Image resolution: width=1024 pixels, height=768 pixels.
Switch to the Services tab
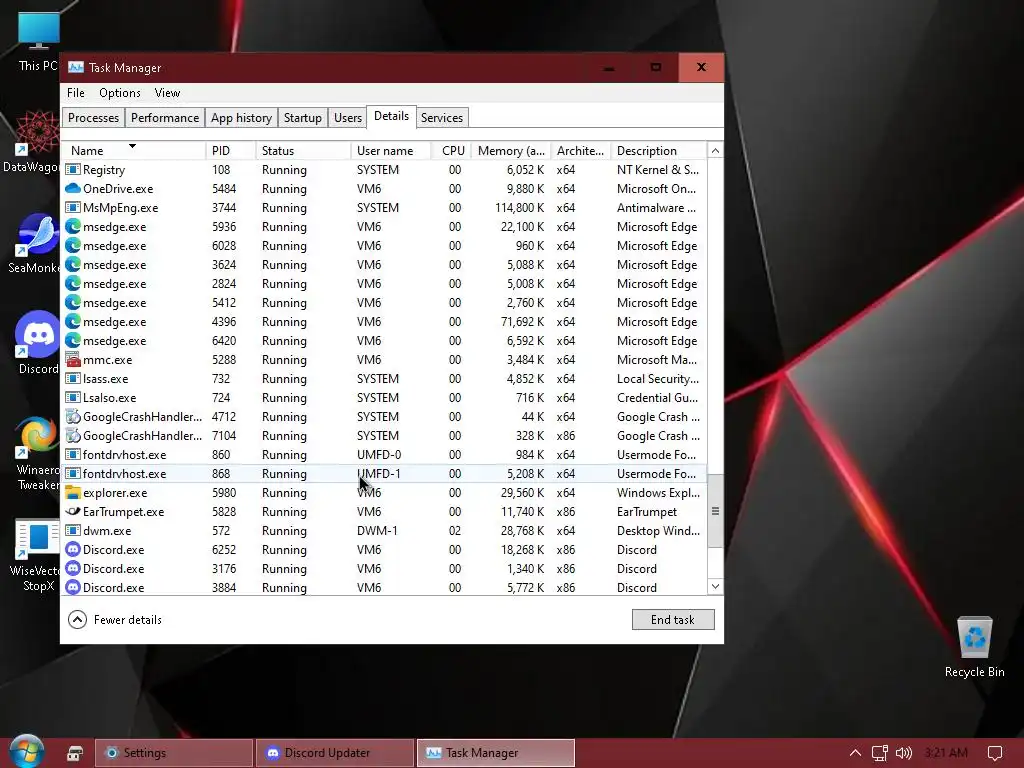tap(441, 118)
